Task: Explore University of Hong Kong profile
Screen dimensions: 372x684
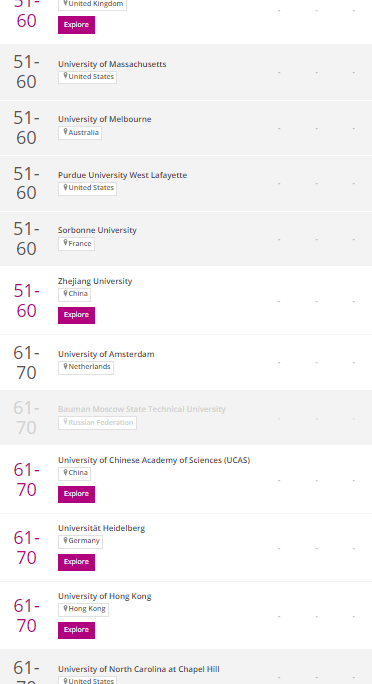Action: (76, 630)
